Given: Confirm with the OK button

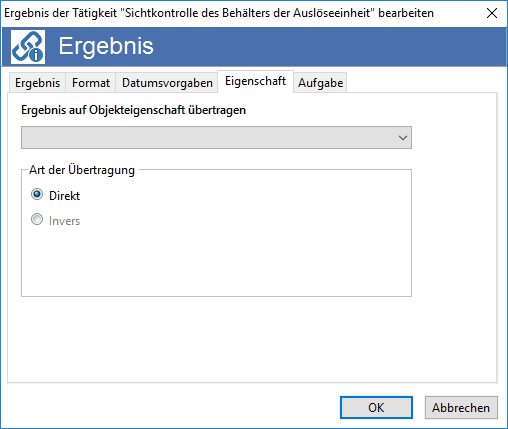Looking at the screenshot, I should pyautogui.click(x=376, y=407).
